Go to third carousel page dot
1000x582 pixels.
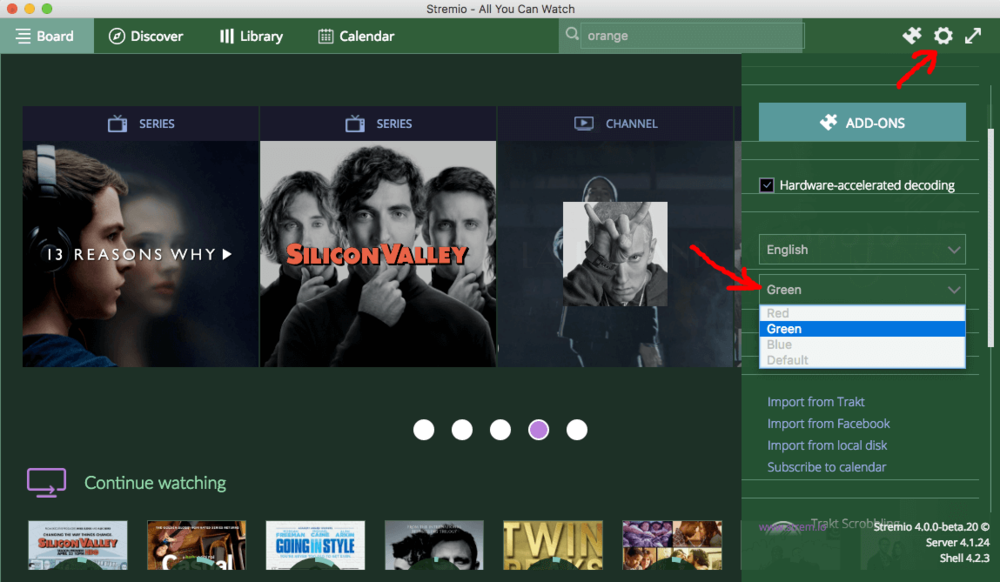500,430
